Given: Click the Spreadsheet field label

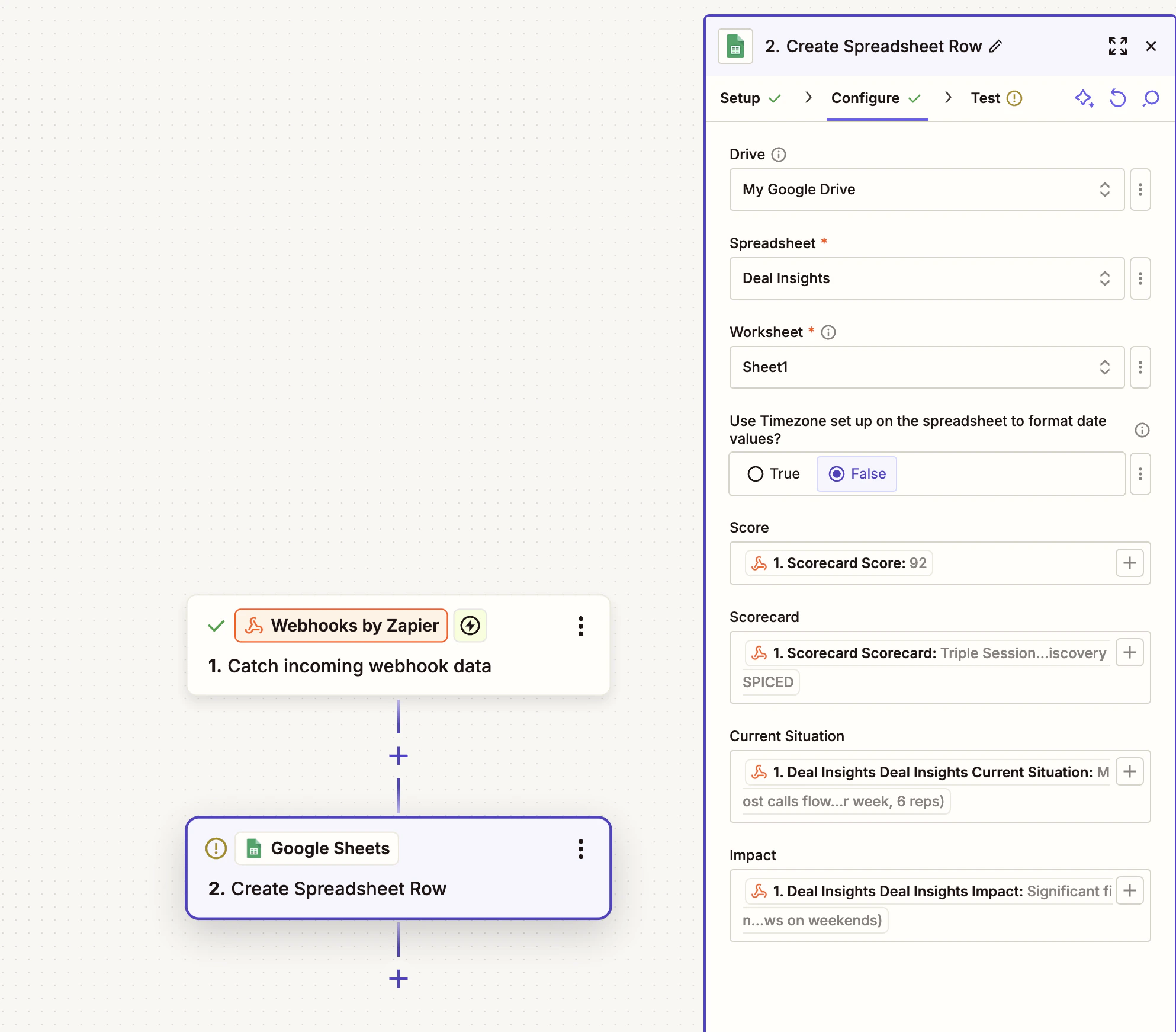Looking at the screenshot, I should click(772, 243).
